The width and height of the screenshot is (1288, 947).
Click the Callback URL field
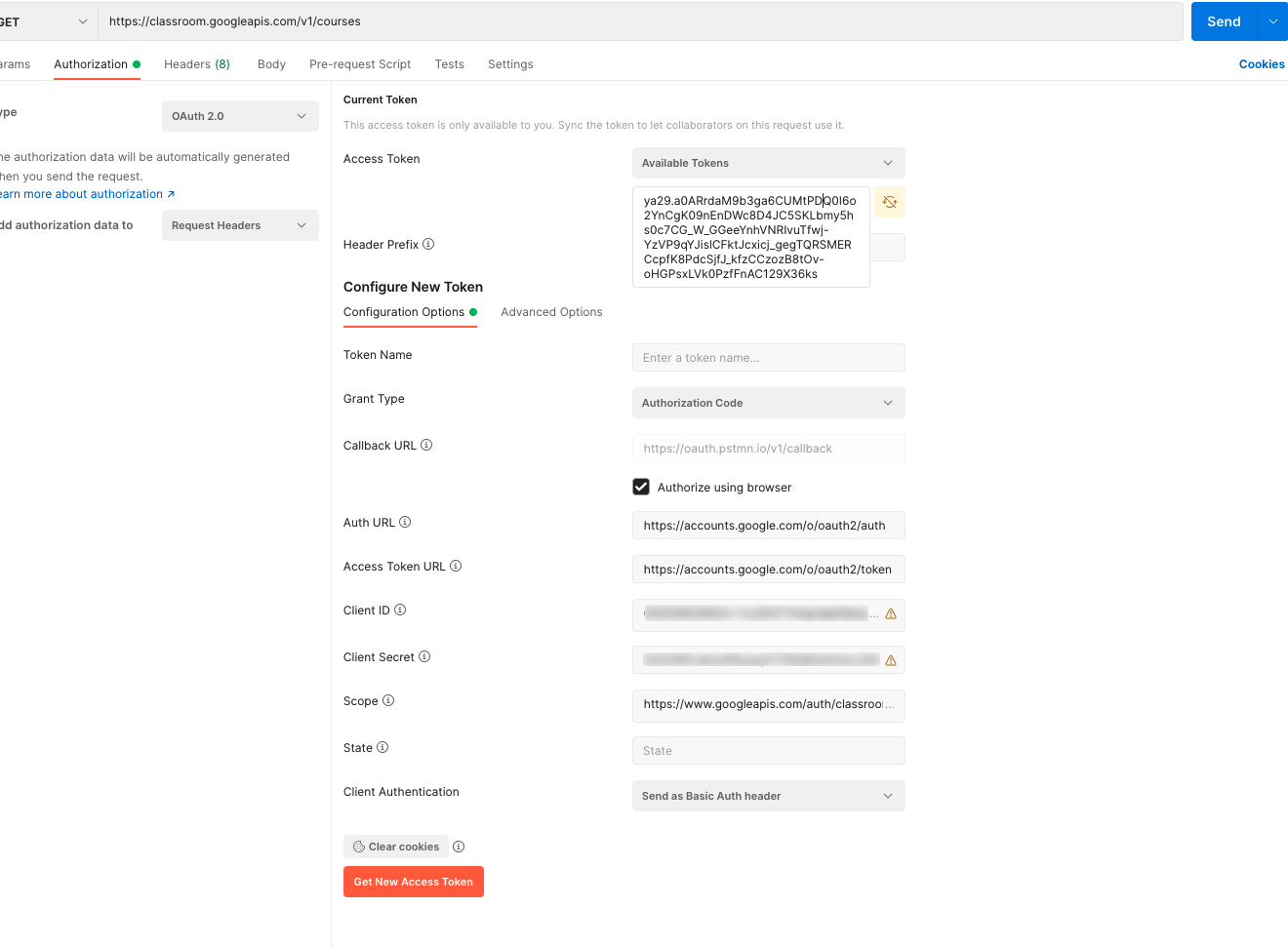[x=769, y=449]
